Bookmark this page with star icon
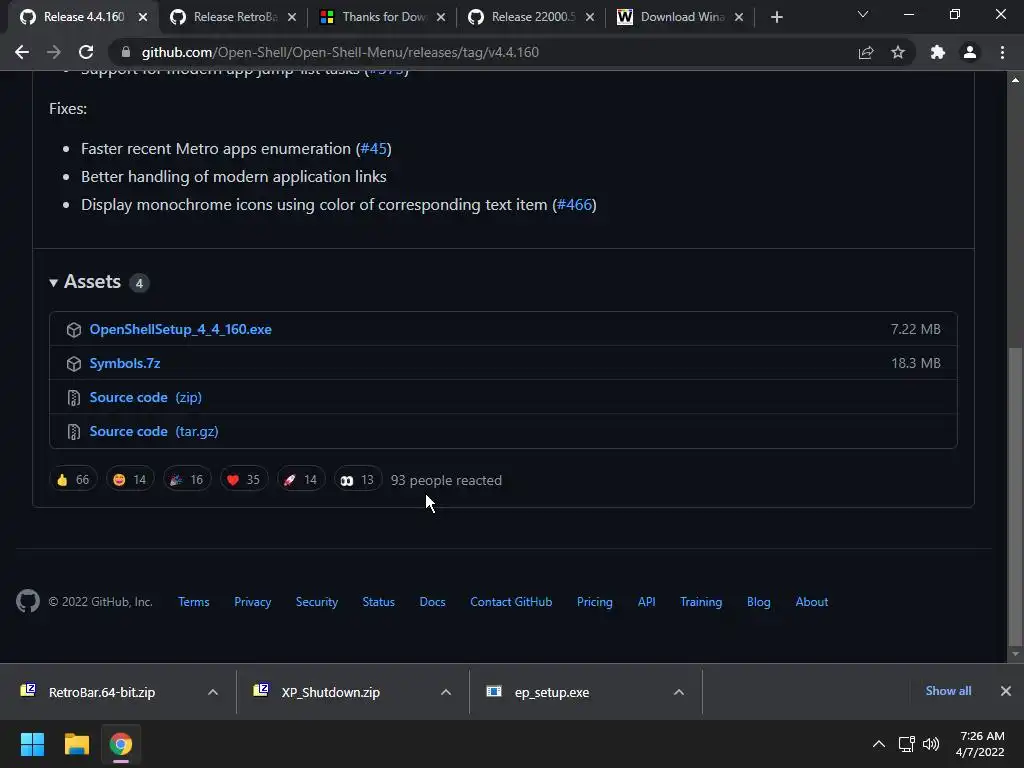This screenshot has width=1024, height=768. [898, 52]
